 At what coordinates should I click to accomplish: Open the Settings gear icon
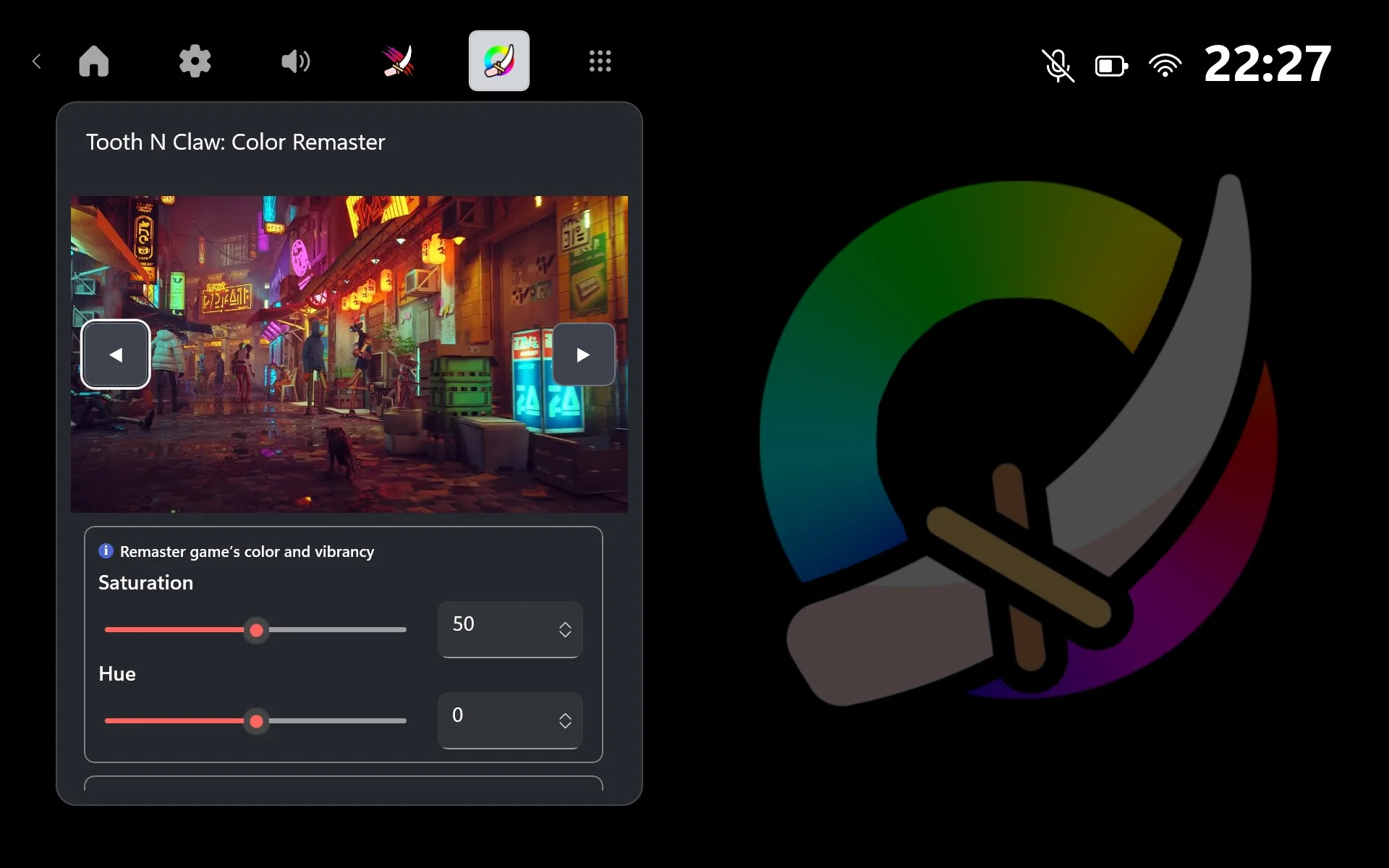[195, 61]
